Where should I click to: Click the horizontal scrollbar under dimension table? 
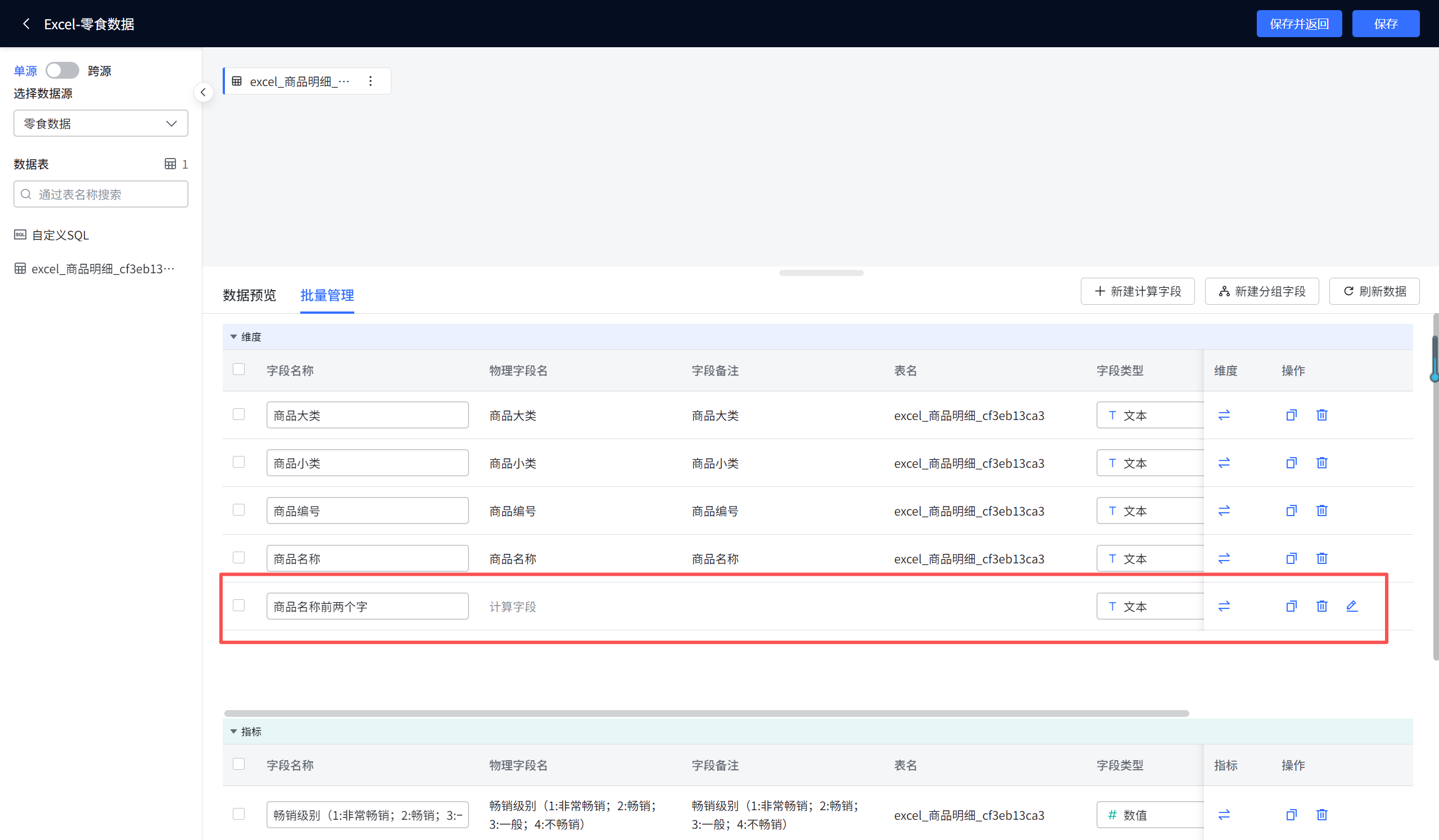coord(706,713)
